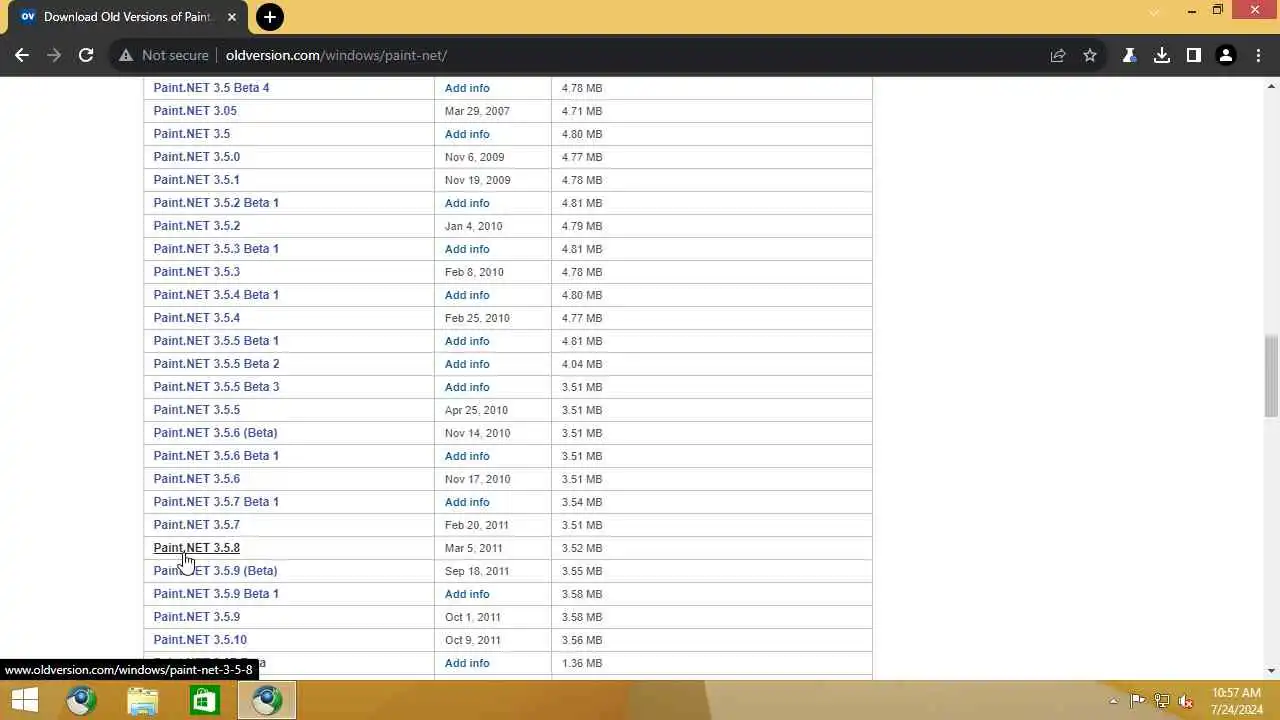The image size is (1280, 720).
Task: Click Add info for 3.5.5 Beta 1
Action: [x=467, y=341]
